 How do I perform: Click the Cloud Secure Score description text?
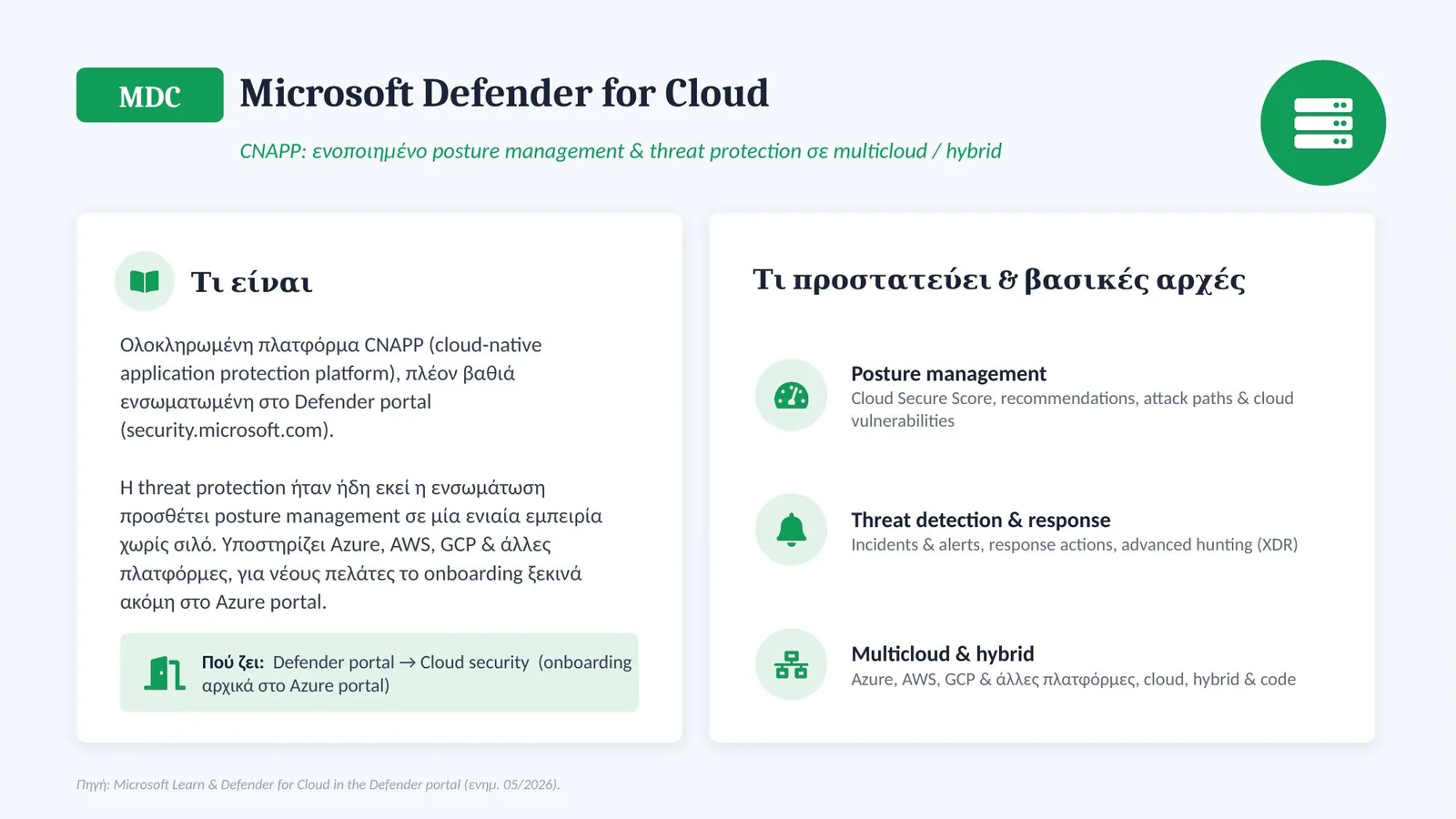1072,409
